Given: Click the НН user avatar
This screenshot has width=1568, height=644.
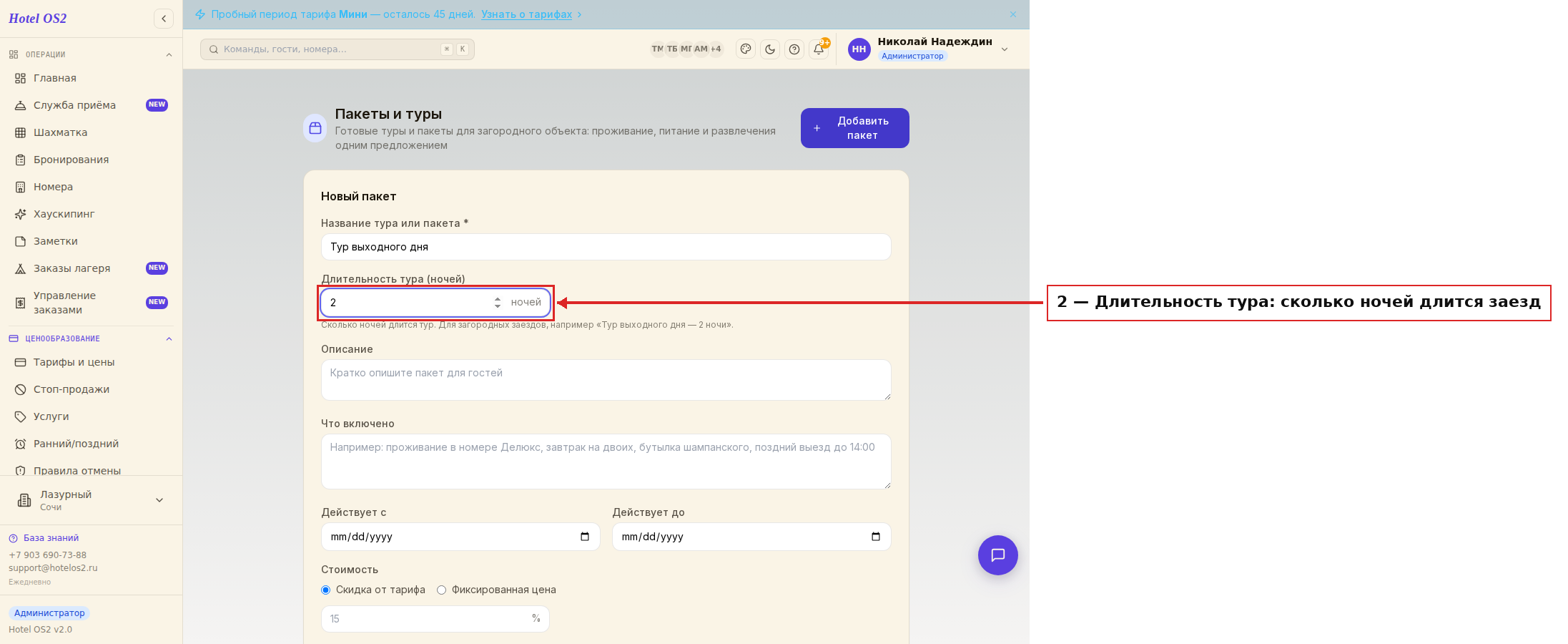Looking at the screenshot, I should coord(859,49).
